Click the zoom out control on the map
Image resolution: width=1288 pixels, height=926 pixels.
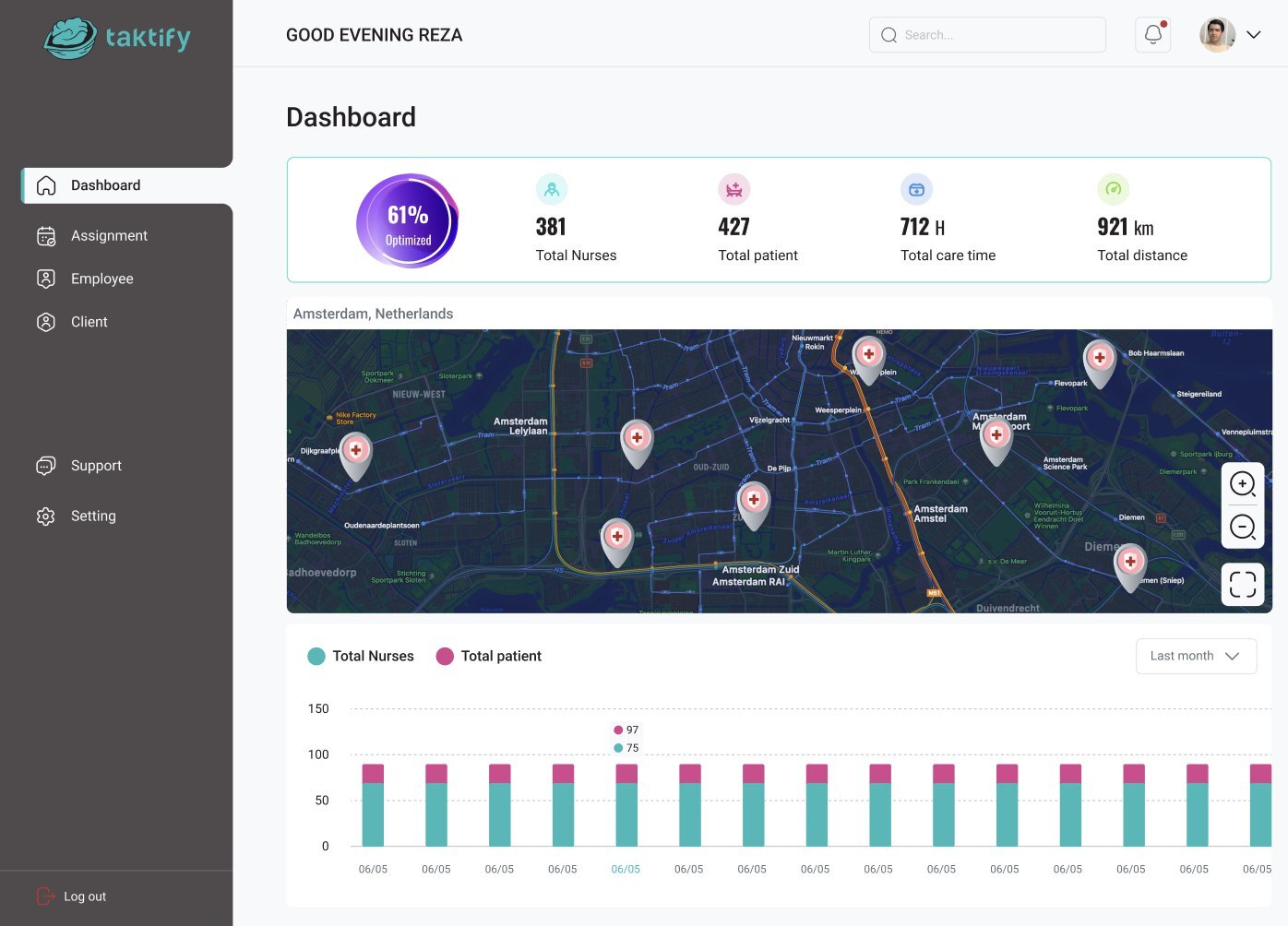click(x=1243, y=528)
